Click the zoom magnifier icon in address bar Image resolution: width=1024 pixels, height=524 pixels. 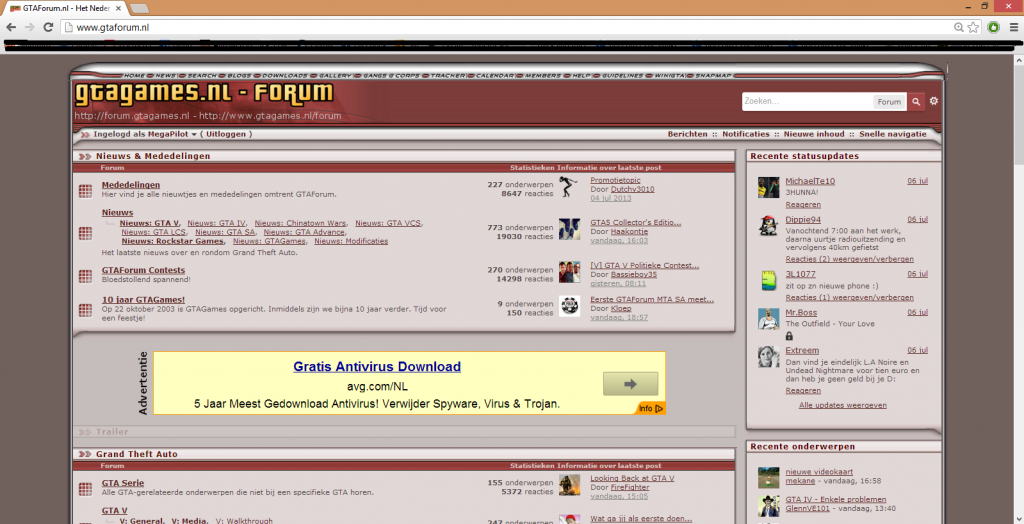pyautogui.click(x=958, y=27)
